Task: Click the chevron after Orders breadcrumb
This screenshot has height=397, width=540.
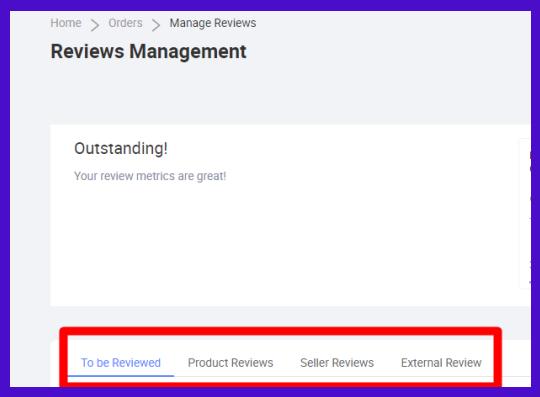Action: pyautogui.click(x=156, y=25)
